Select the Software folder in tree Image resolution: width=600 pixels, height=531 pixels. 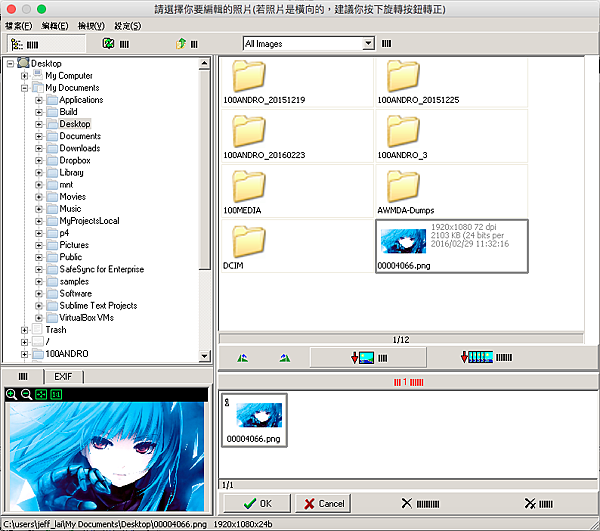[76, 293]
